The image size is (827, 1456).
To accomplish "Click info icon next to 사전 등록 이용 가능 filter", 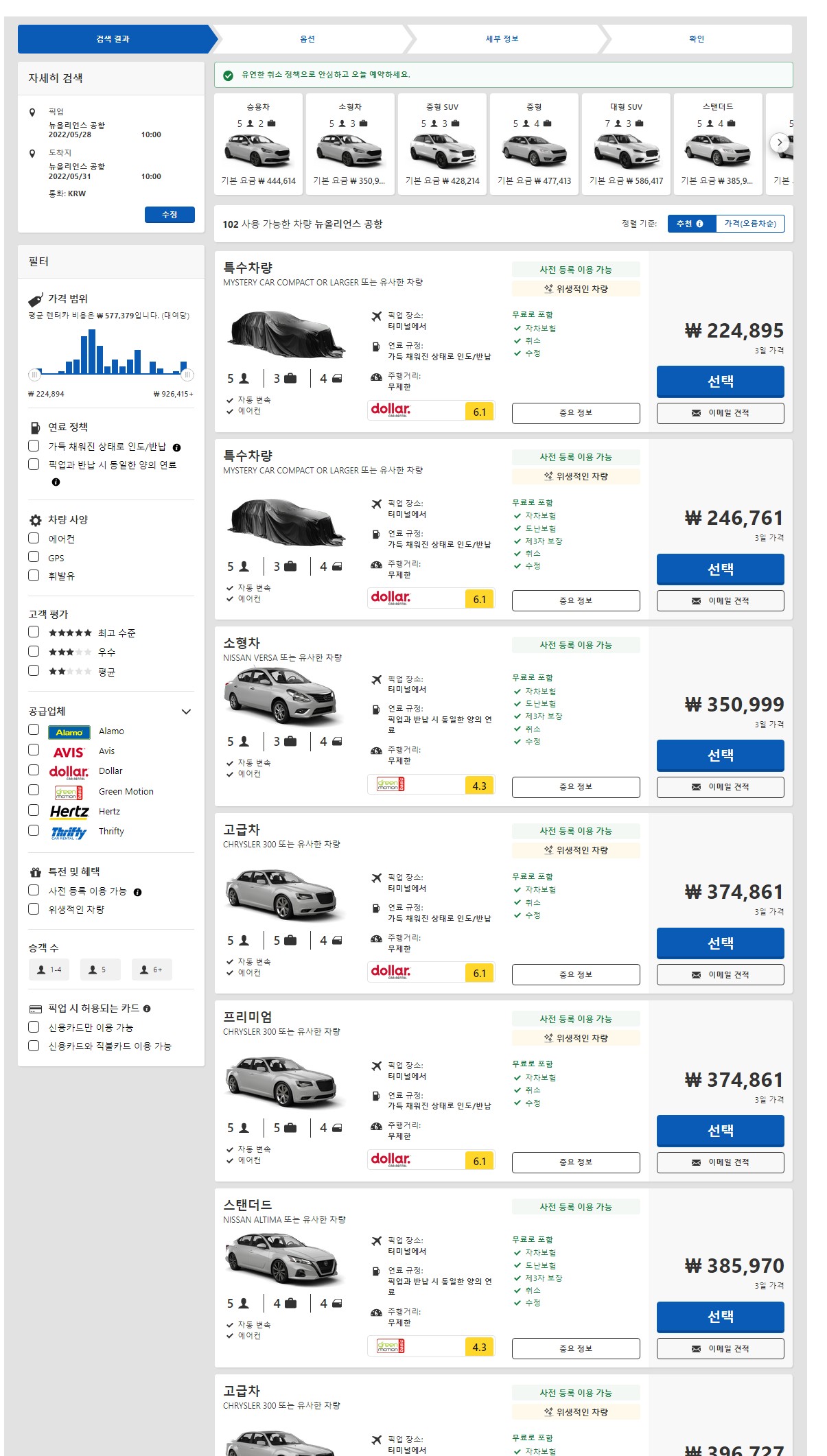I will click(137, 893).
